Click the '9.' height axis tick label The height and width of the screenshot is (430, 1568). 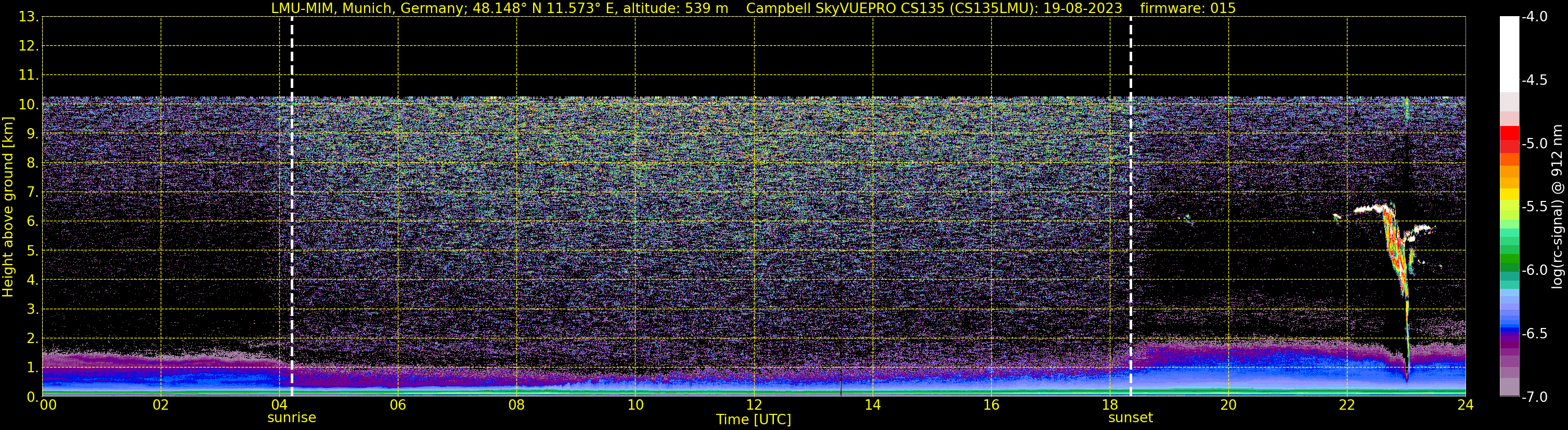[x=33, y=133]
